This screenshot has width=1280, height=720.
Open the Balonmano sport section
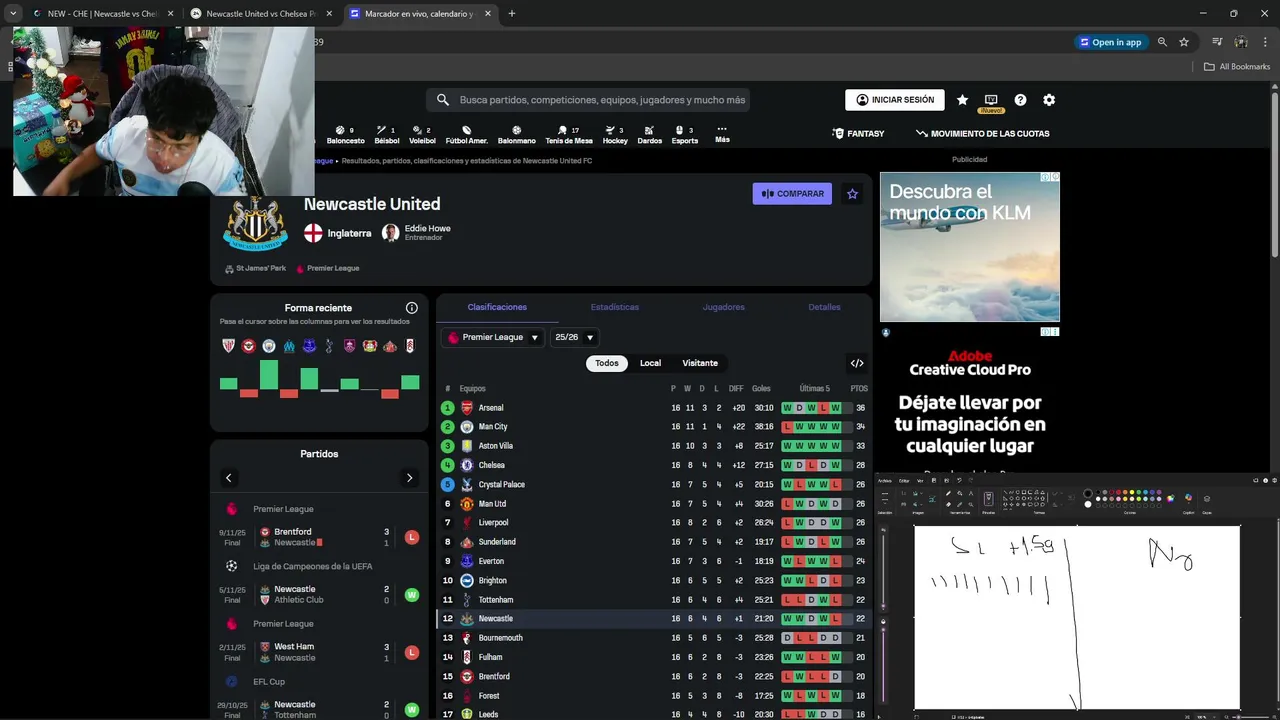517,135
